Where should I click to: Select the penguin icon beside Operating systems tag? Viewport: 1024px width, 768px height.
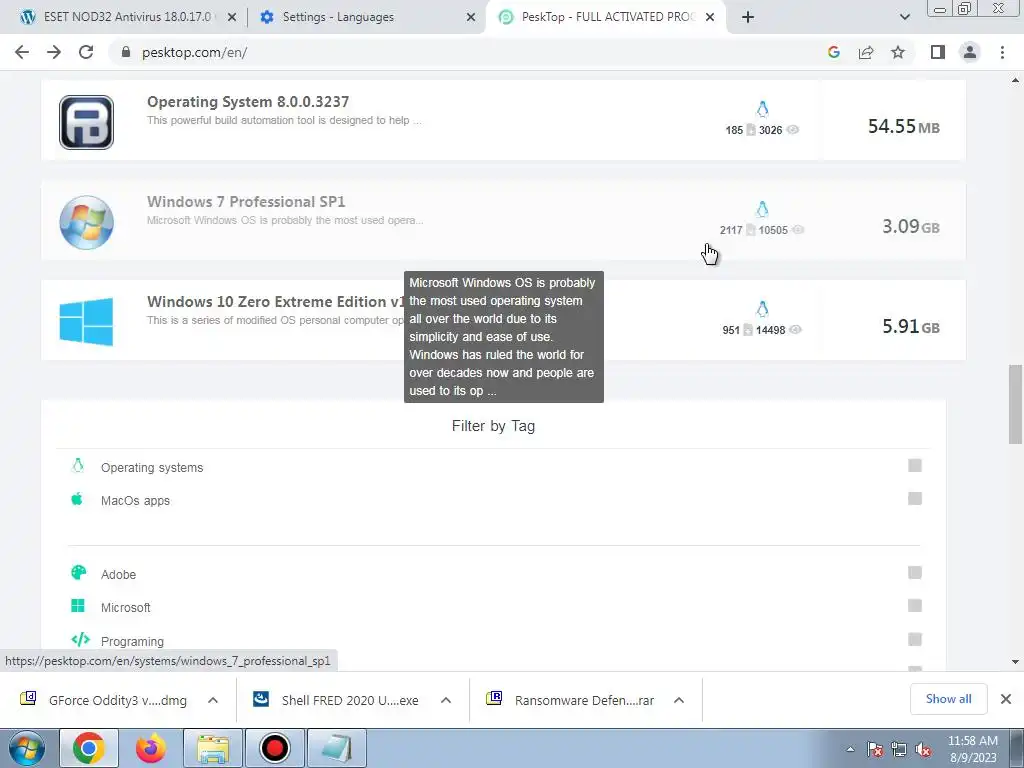click(x=78, y=465)
